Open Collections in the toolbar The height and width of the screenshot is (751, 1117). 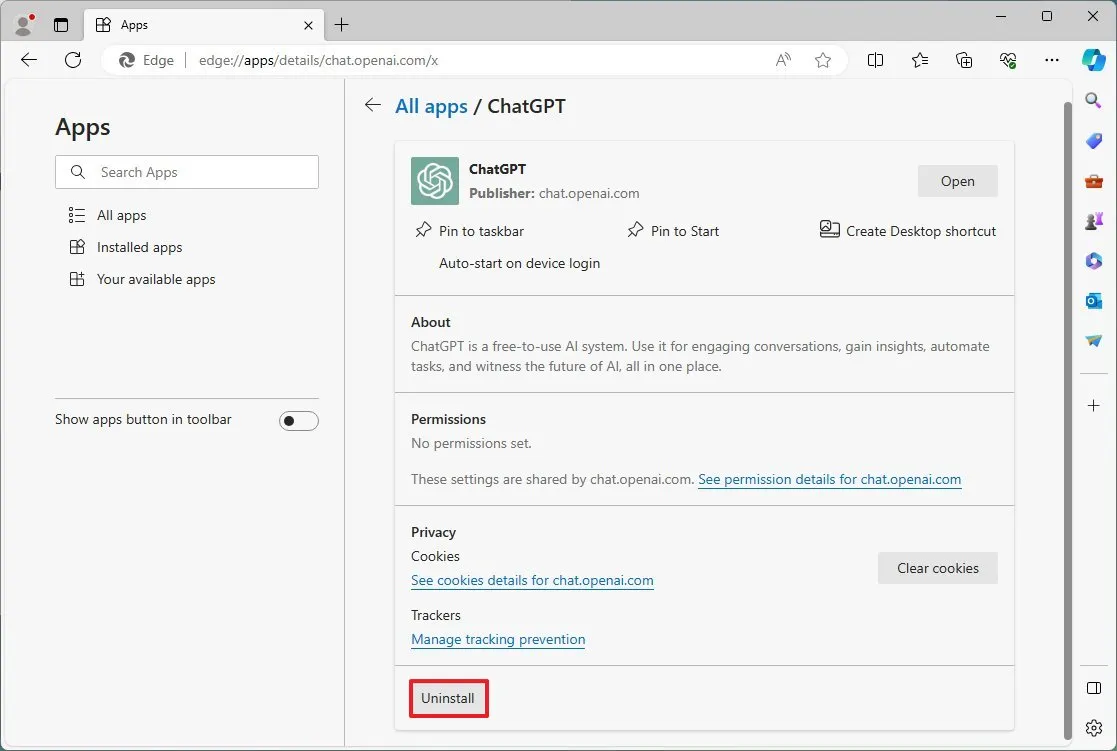click(x=963, y=60)
